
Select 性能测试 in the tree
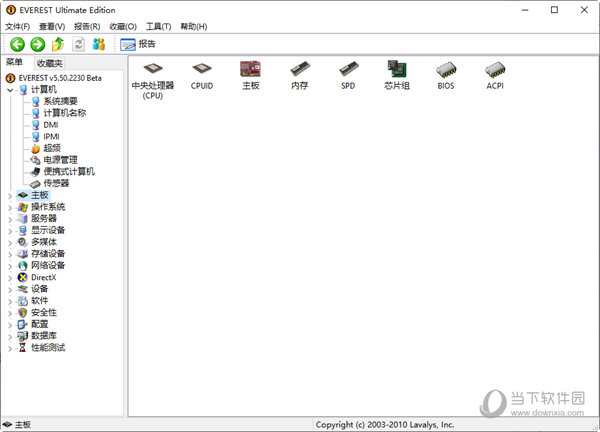[x=48, y=348]
